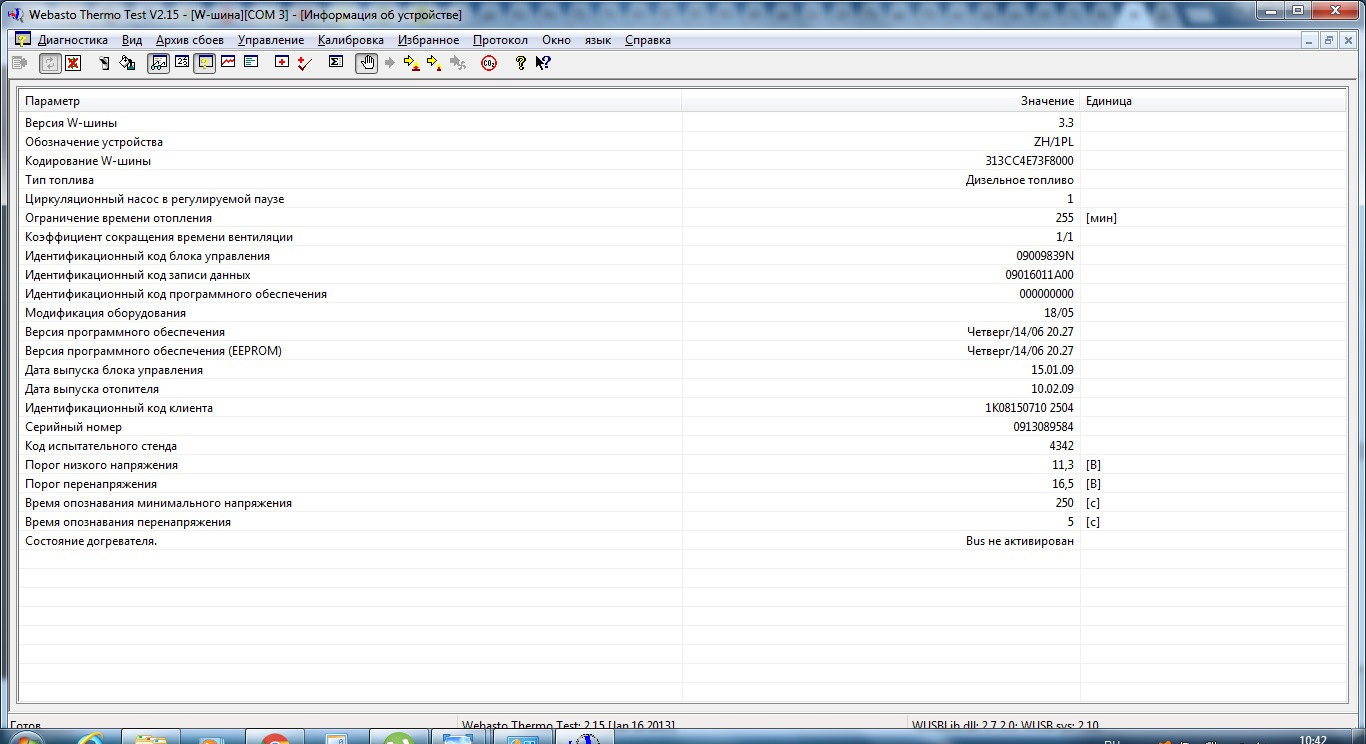Open the Протокол menu
The height and width of the screenshot is (744, 1366).
(500, 40)
